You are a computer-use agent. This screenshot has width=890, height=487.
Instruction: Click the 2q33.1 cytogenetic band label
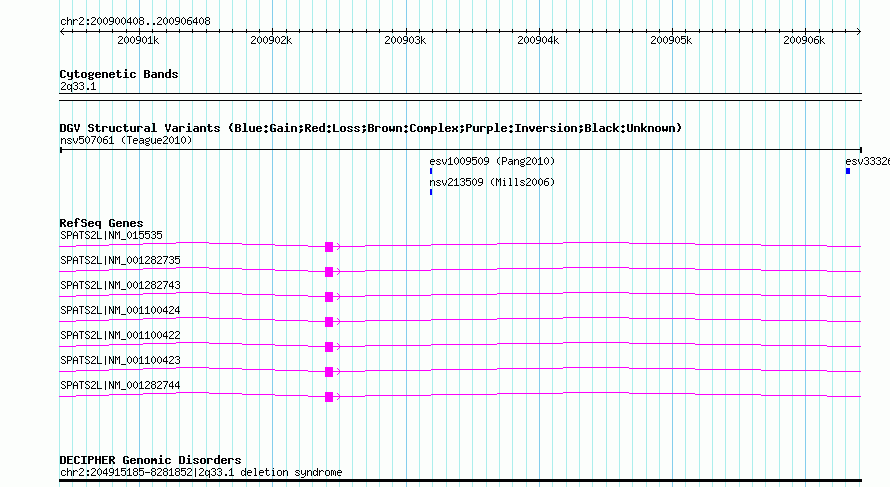click(x=78, y=86)
